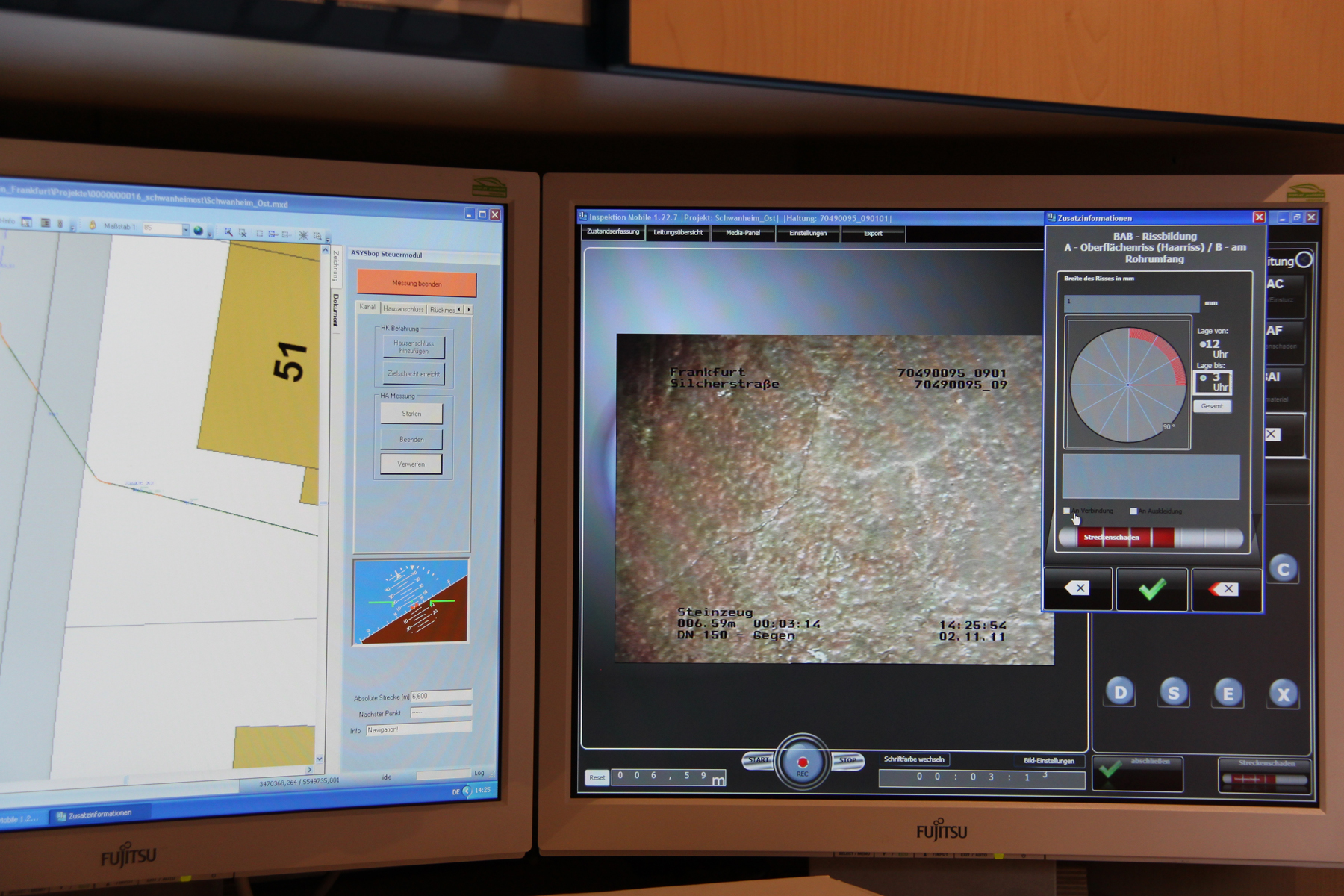Image resolution: width=1344 pixels, height=896 pixels.
Task: Click HA Messung Beenden button
Action: (x=411, y=439)
